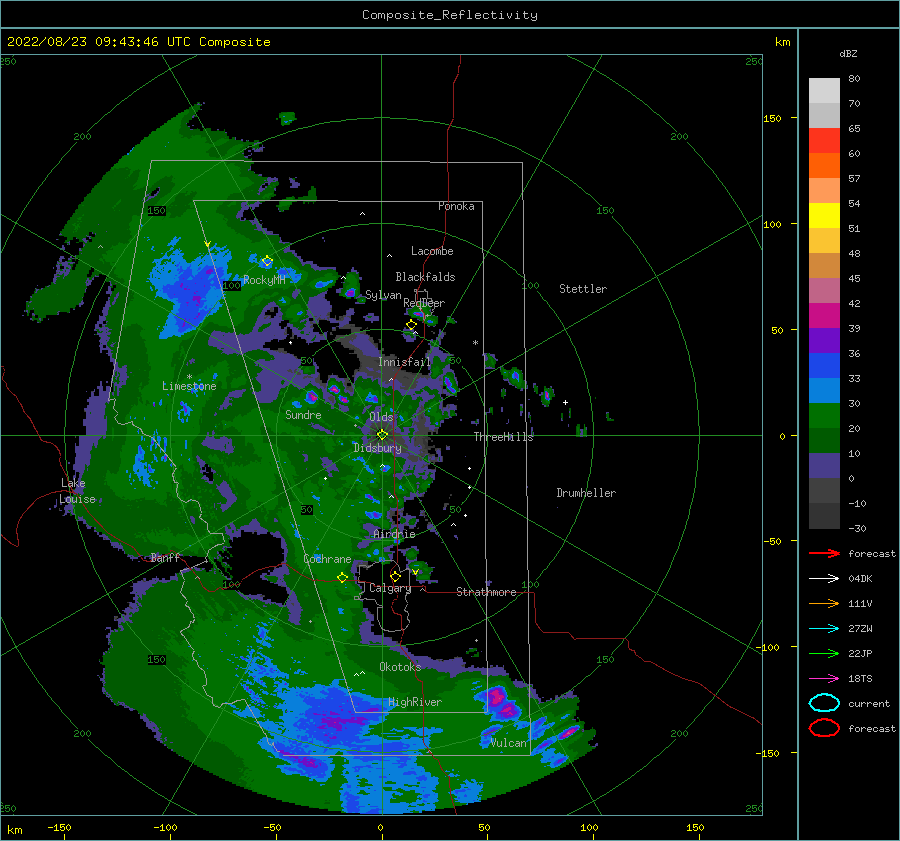Click the Airdrie map label
The image size is (900, 841).
[394, 534]
